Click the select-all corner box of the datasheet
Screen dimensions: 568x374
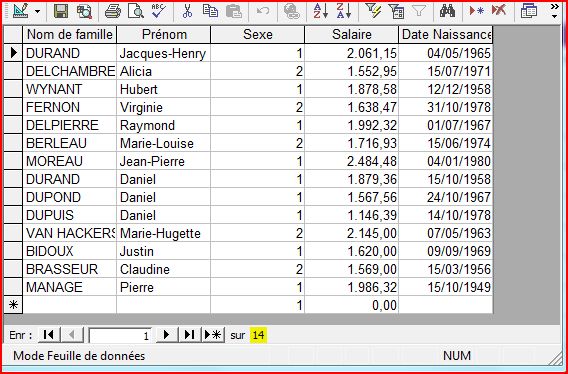[x=13, y=34]
